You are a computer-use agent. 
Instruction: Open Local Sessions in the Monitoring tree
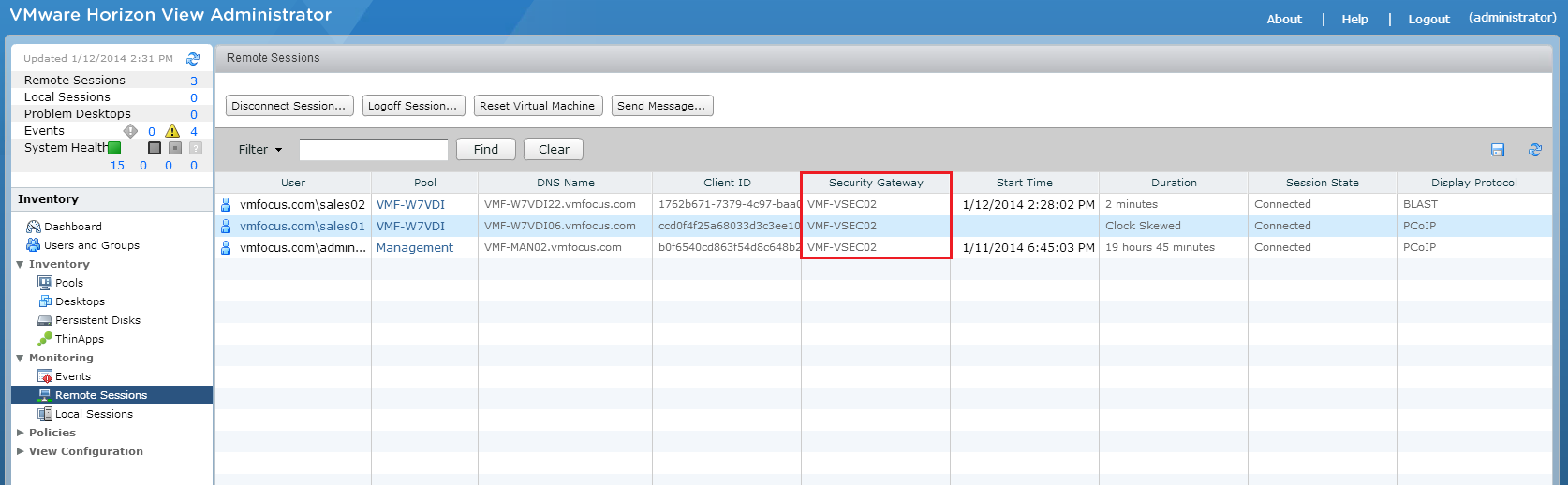click(94, 414)
